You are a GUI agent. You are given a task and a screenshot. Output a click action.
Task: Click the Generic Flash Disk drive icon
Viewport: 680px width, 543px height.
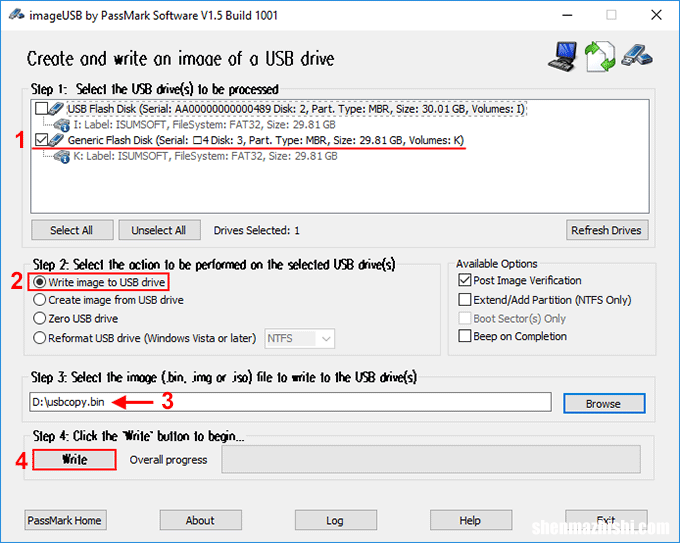click(x=56, y=140)
